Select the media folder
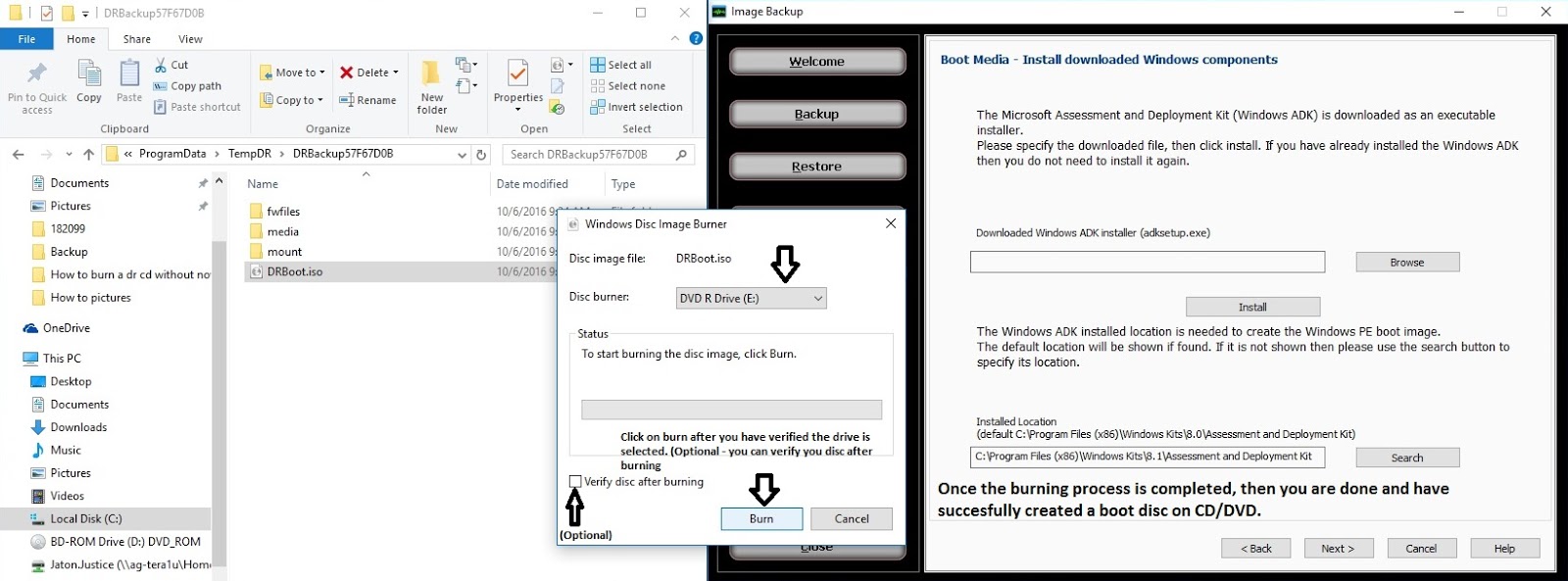The height and width of the screenshot is (581, 1568). pyautogui.click(x=274, y=232)
